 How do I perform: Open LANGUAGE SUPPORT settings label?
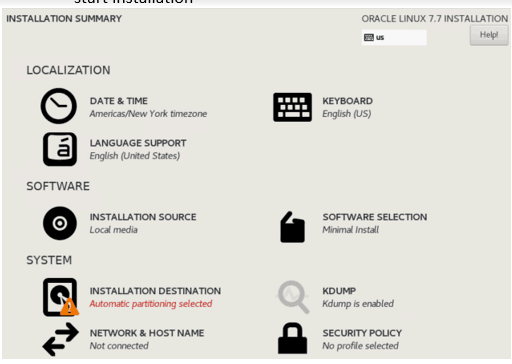coord(138,143)
